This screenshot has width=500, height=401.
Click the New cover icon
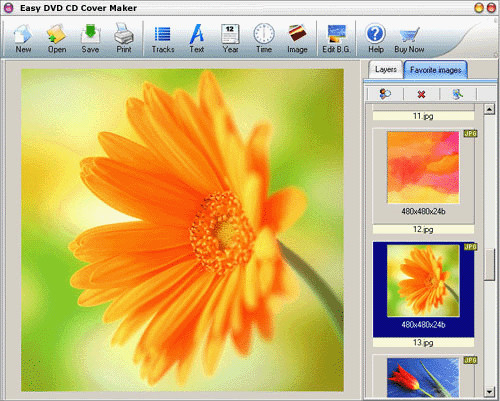click(x=23, y=38)
